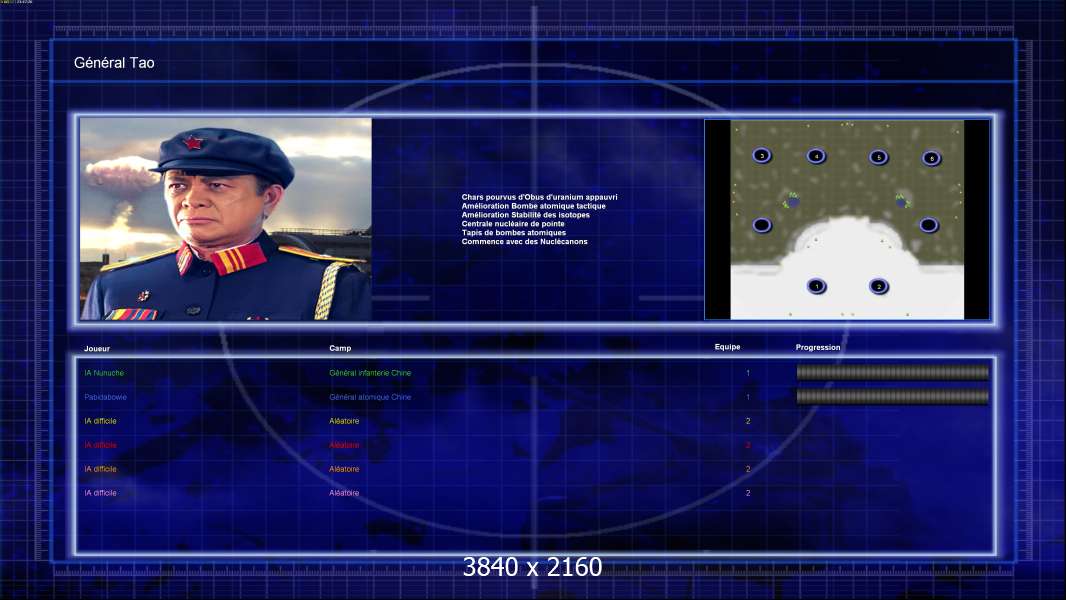Viewport: 1066px width, 600px height.
Task: Click the orange "Aléatoire" camp entry
Action: click(x=344, y=469)
